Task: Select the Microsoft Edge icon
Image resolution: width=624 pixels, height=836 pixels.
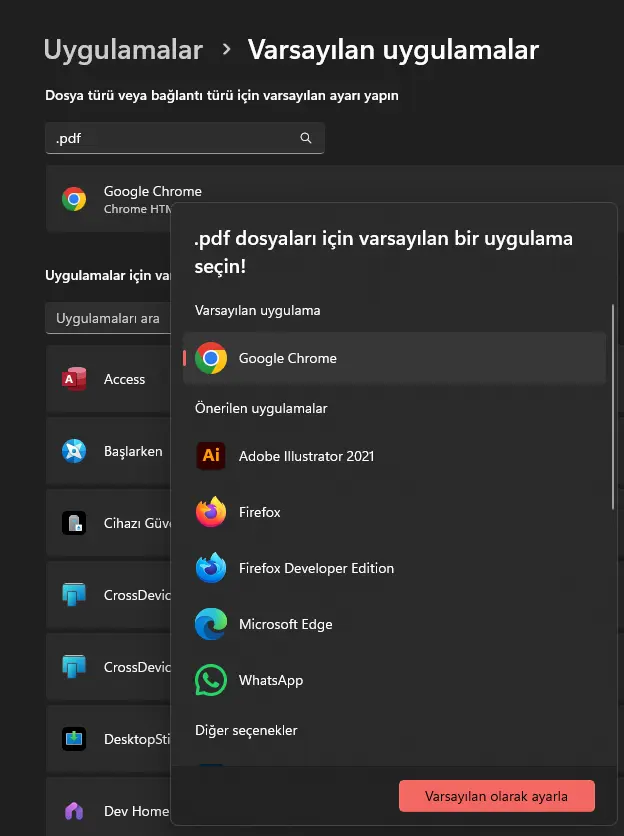Action: click(211, 624)
